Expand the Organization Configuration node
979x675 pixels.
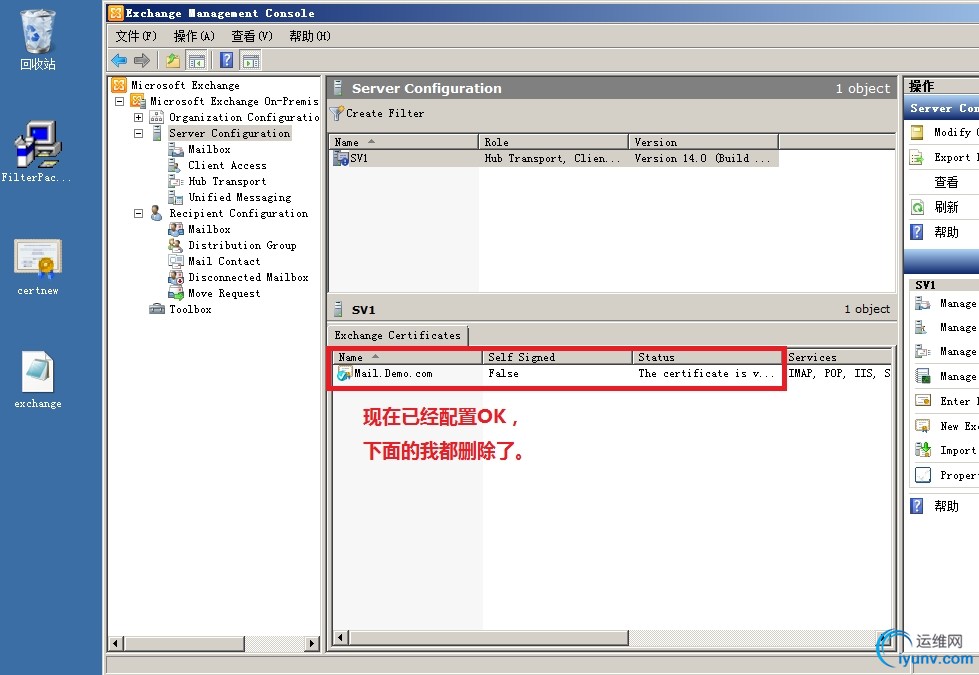tap(139, 117)
